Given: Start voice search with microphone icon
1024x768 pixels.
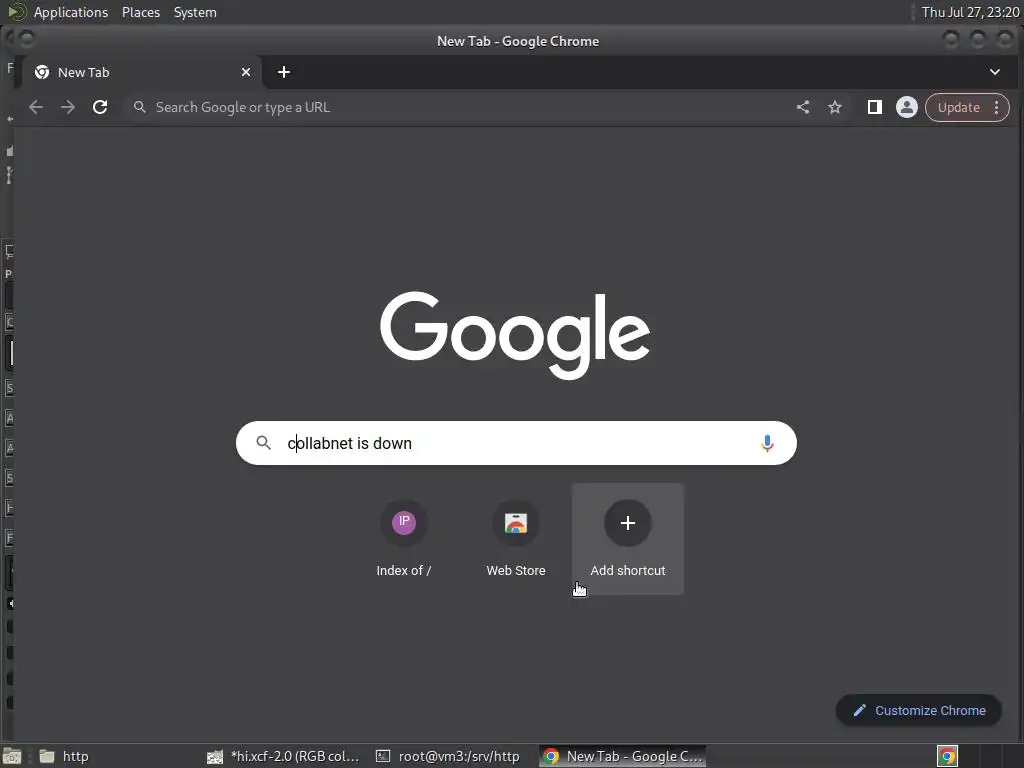Looking at the screenshot, I should tap(767, 443).
